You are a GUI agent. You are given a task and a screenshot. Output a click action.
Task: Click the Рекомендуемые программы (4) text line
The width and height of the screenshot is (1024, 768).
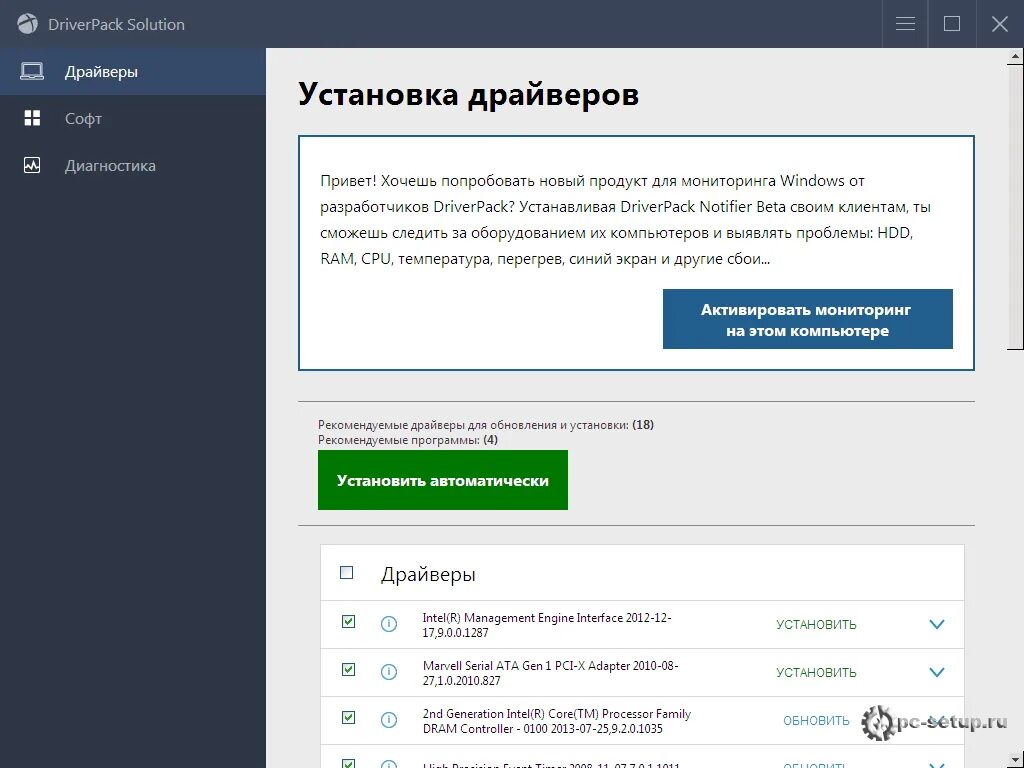tap(408, 440)
